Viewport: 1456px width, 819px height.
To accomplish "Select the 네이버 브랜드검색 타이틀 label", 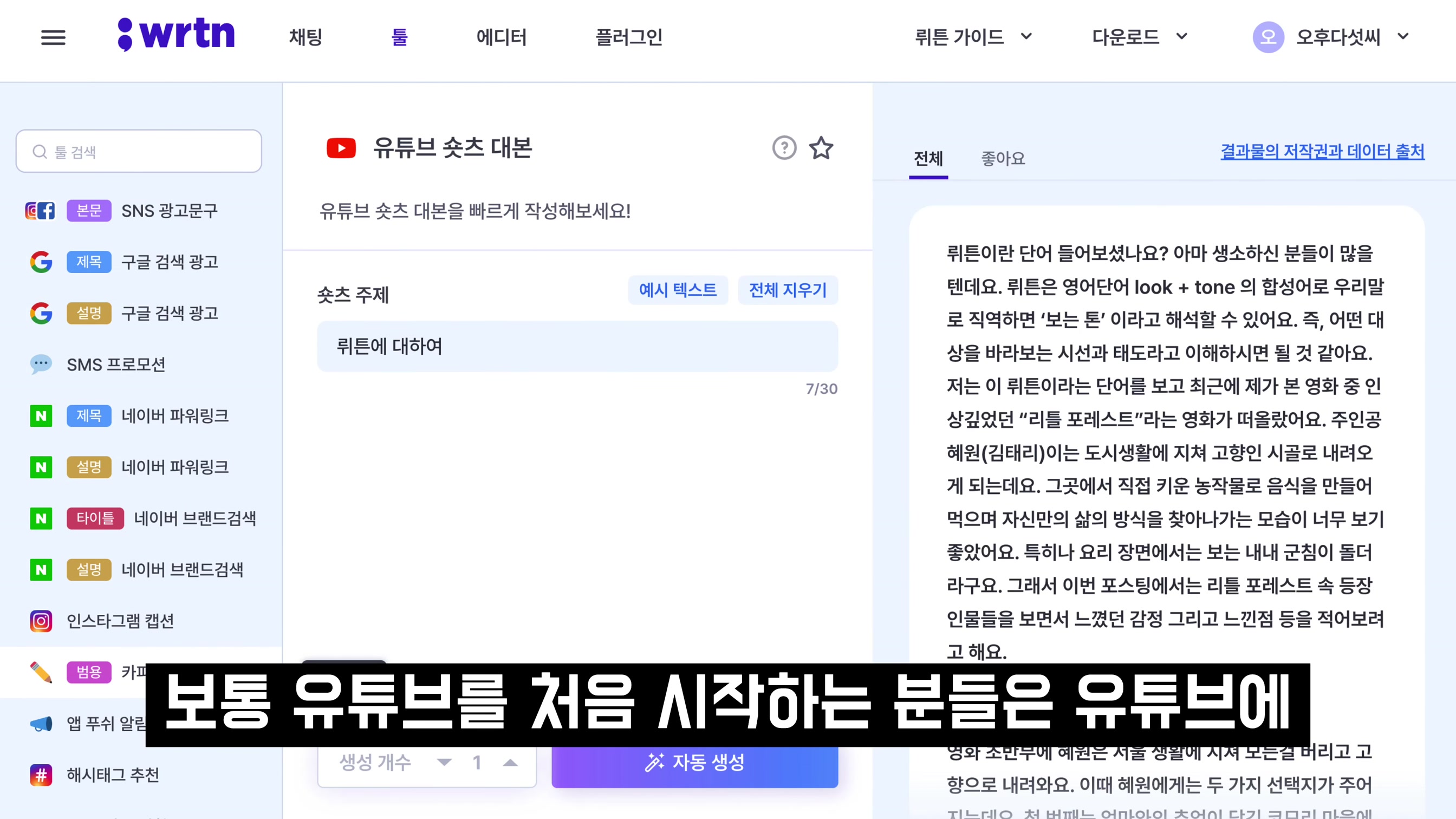I will (x=95, y=518).
